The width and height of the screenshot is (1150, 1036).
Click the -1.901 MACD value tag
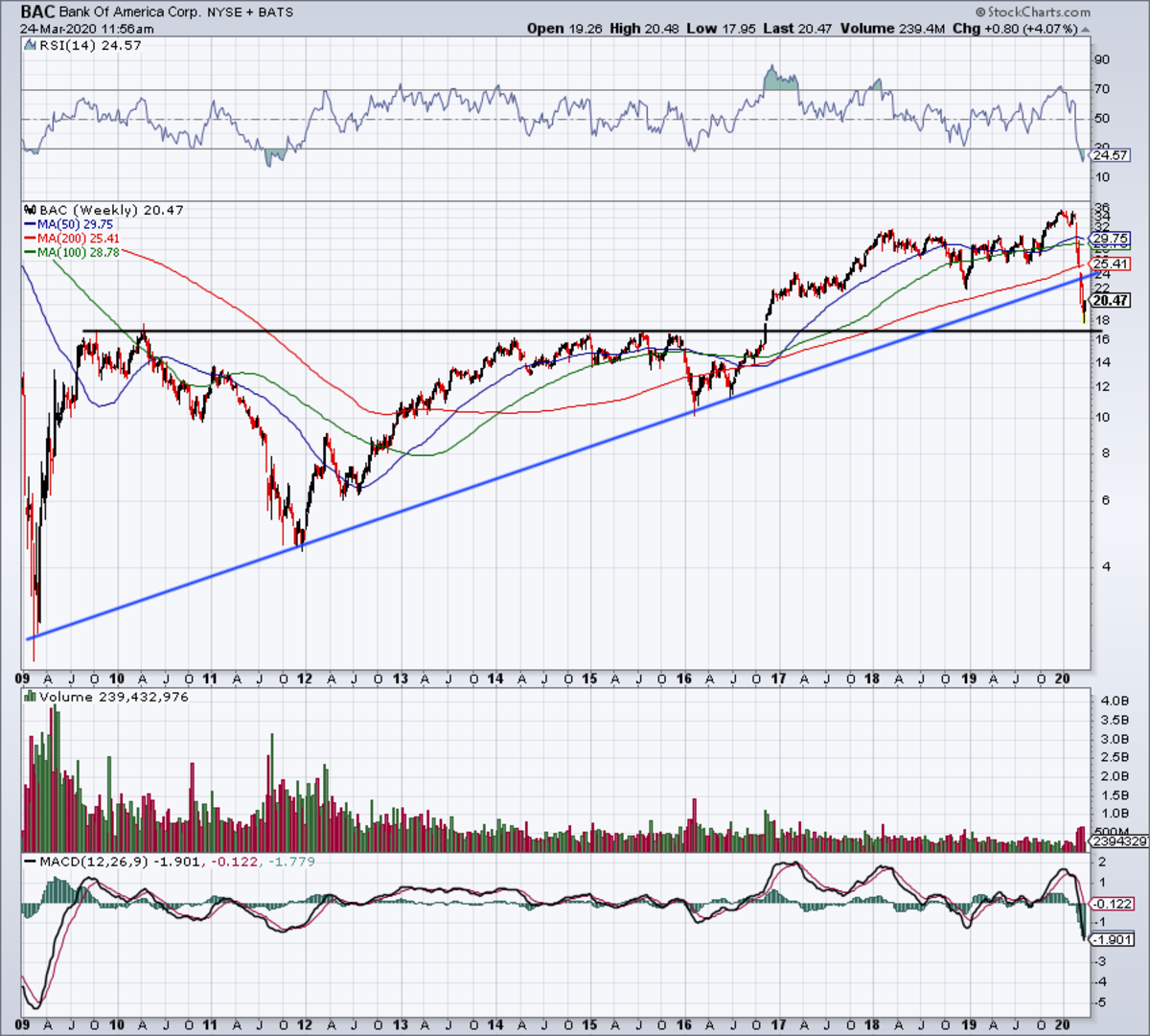1113,940
